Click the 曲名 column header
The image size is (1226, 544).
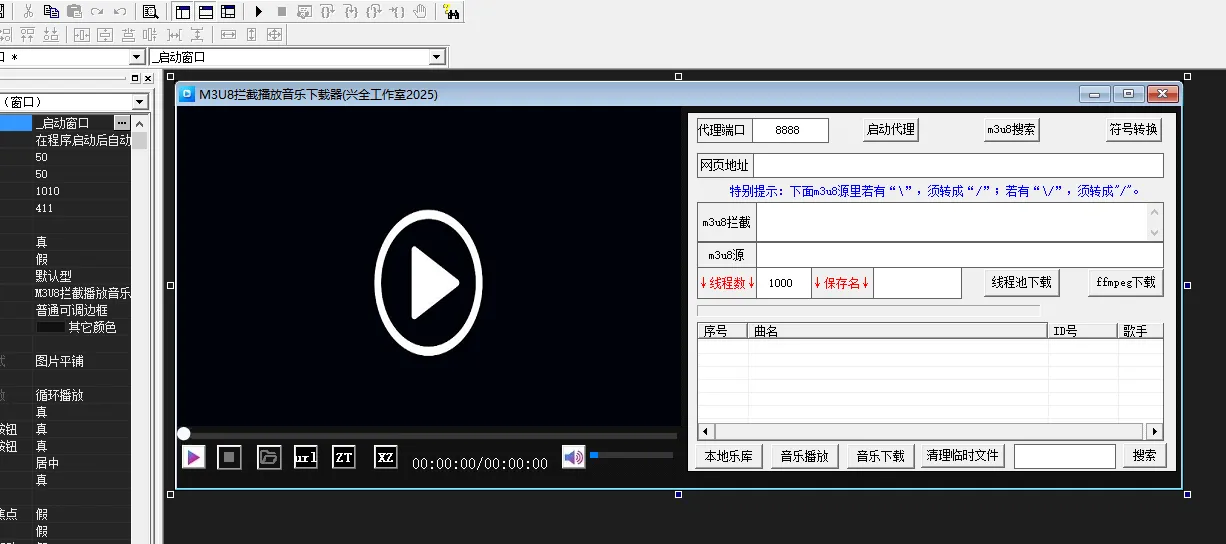point(896,331)
